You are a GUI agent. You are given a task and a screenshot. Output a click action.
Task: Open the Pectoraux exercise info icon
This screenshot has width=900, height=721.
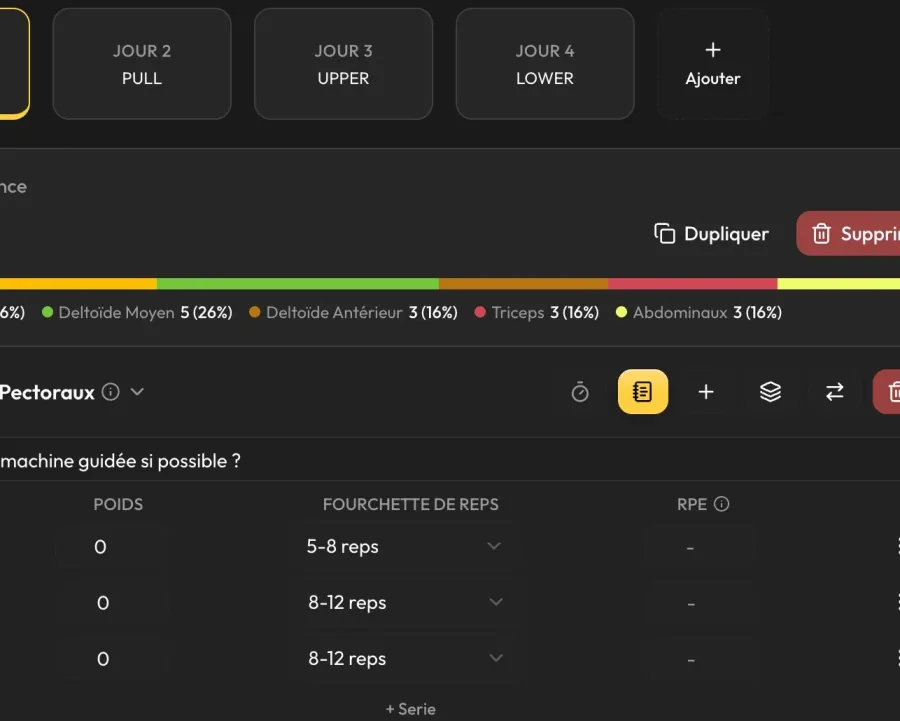click(111, 392)
